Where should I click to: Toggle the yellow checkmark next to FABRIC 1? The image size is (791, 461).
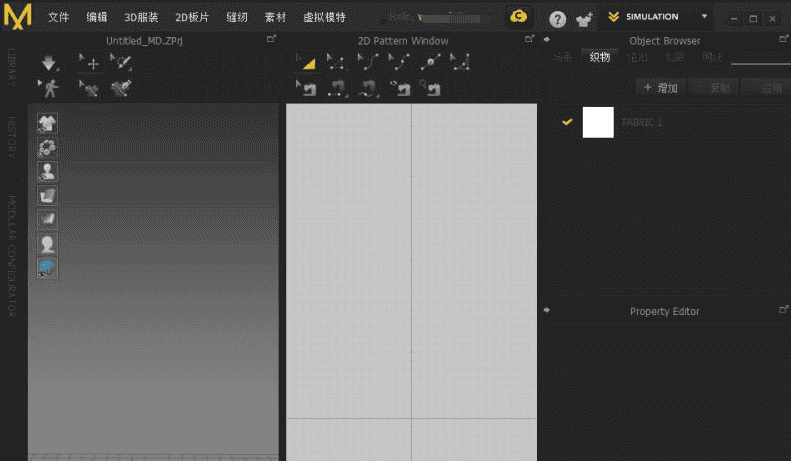click(x=567, y=122)
